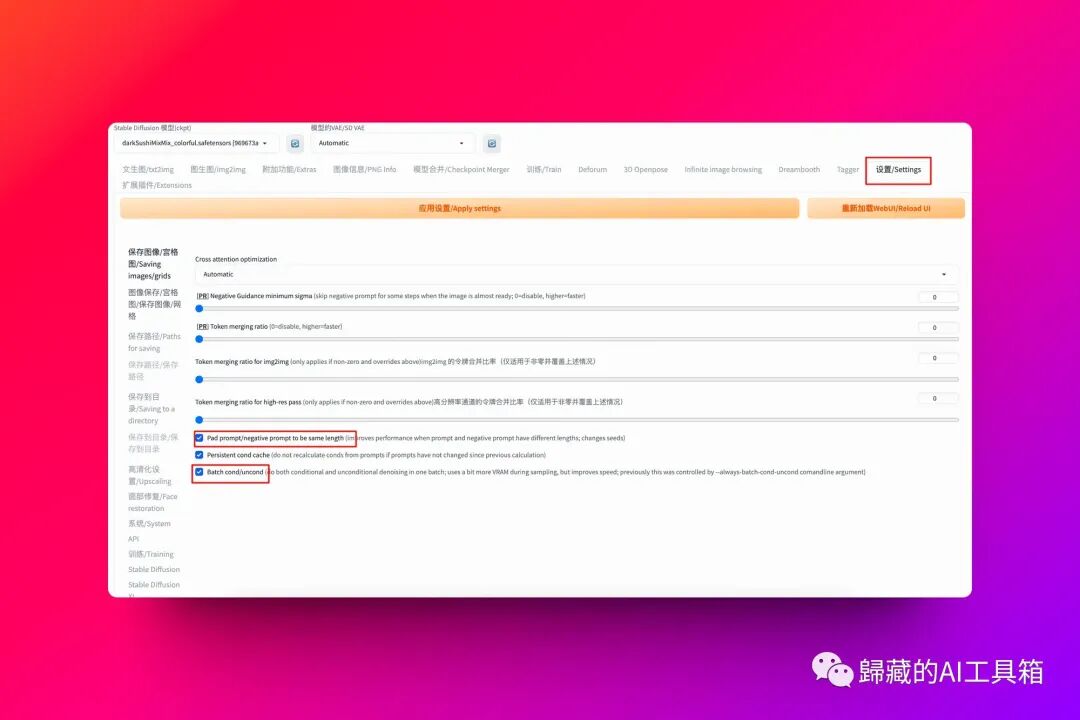Open the Deforum tab
Screen dimensions: 1080x720
coord(592,169)
